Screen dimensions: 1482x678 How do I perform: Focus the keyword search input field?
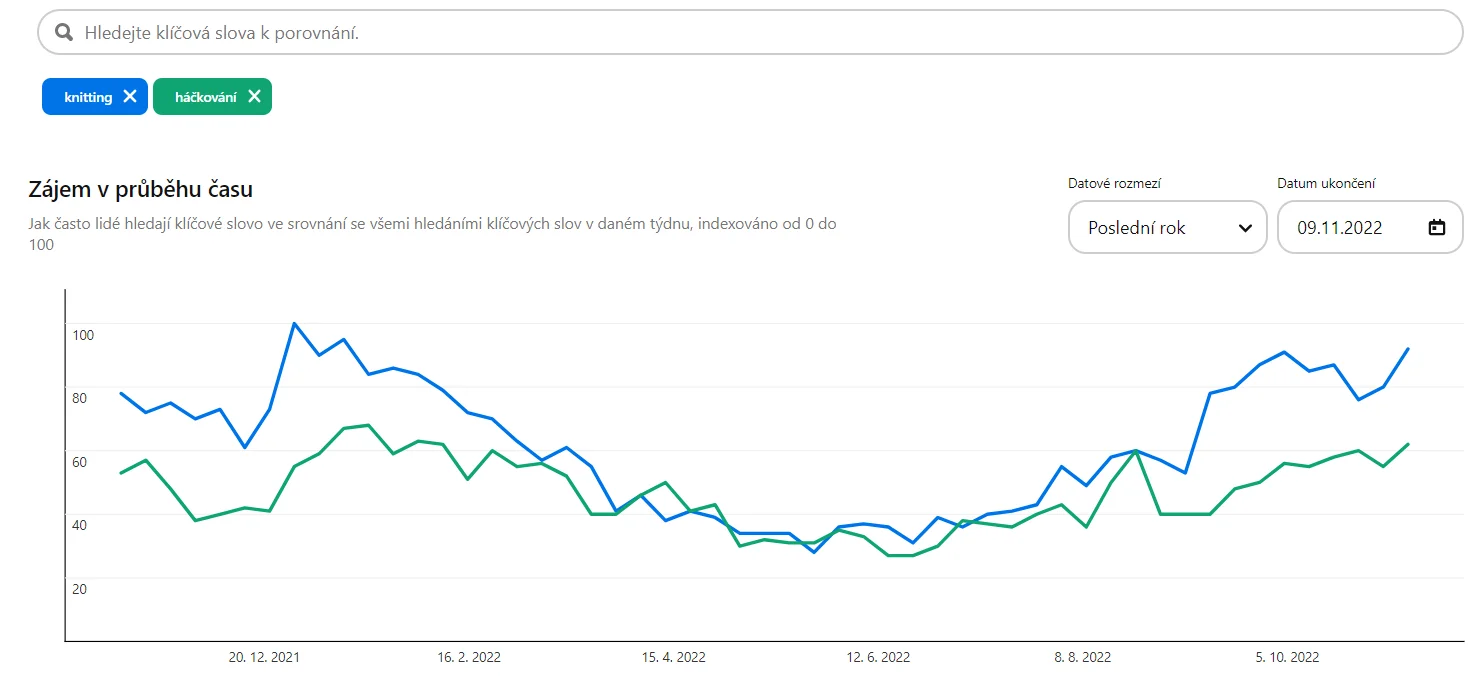750,32
